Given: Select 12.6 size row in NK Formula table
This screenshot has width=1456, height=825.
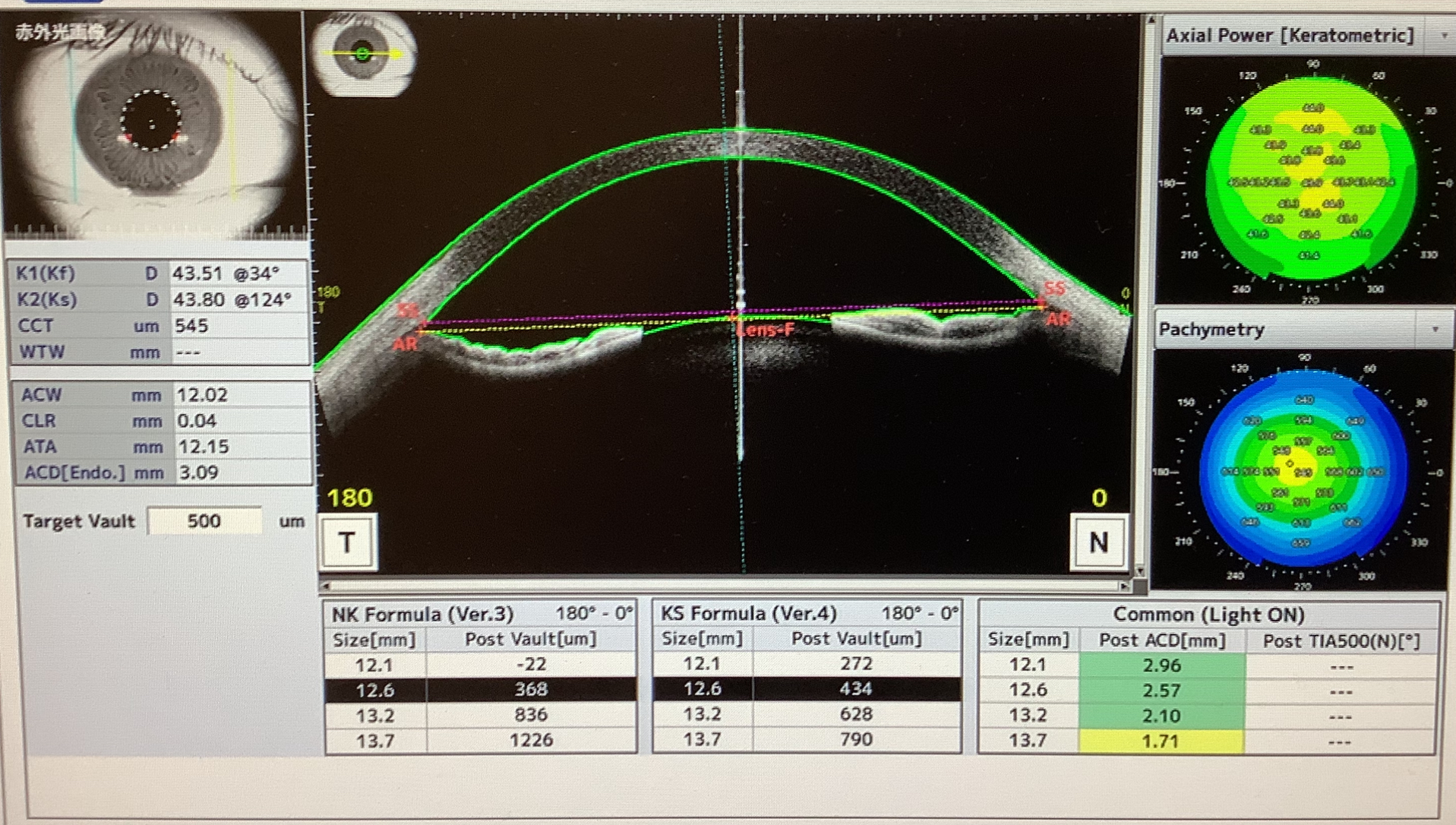Looking at the screenshot, I should point(480,689).
